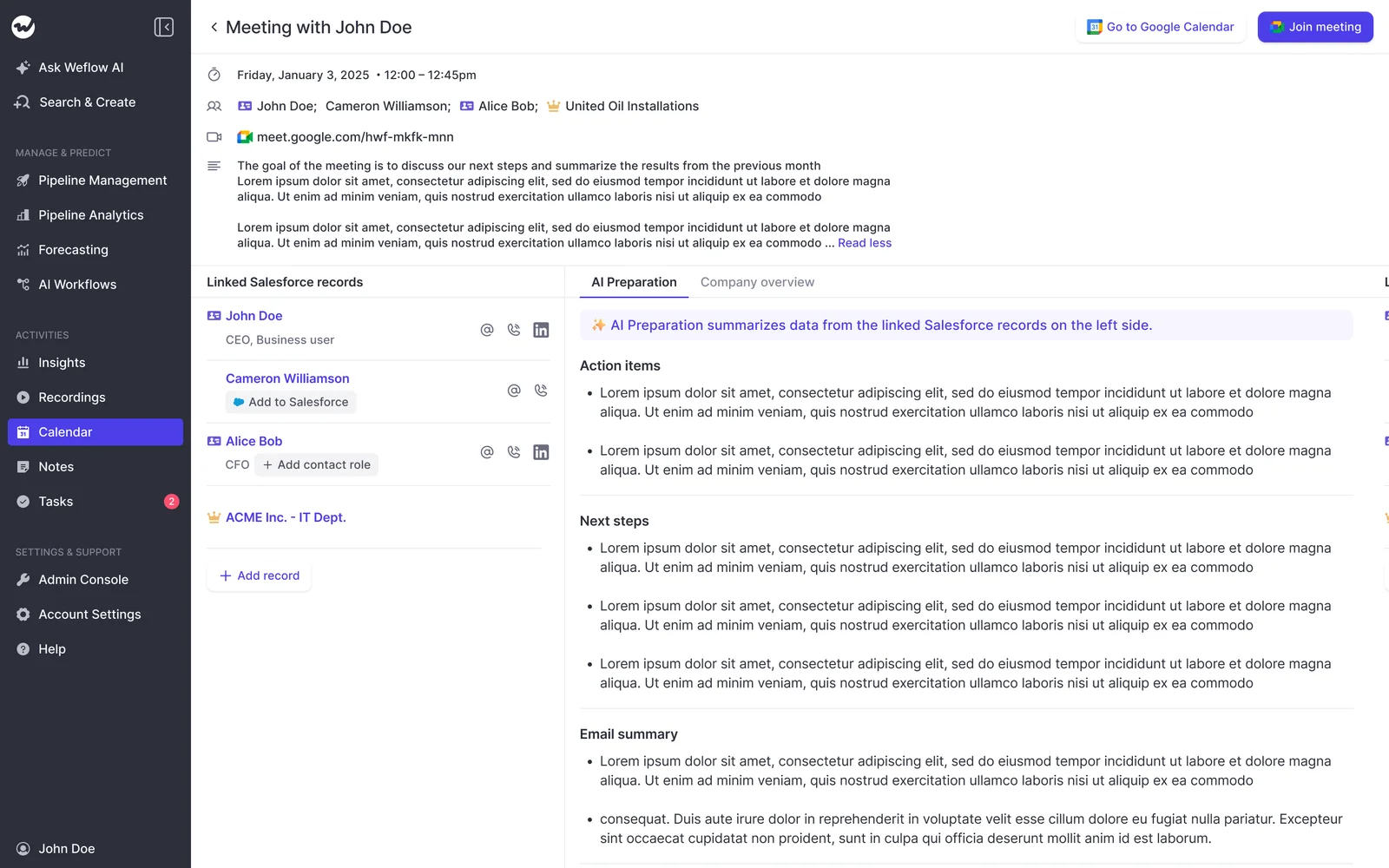Click the Weflow logo in the sidebar
Screen dimensions: 1389x868
pyautogui.click(x=23, y=27)
